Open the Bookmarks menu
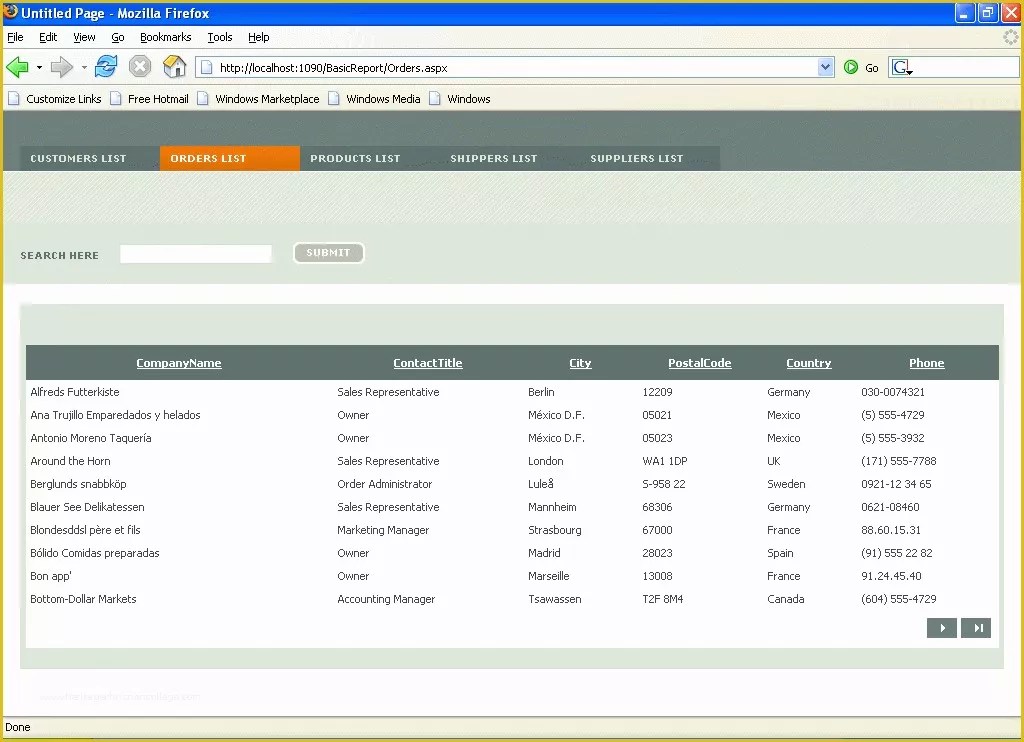The image size is (1024, 742). coord(165,37)
